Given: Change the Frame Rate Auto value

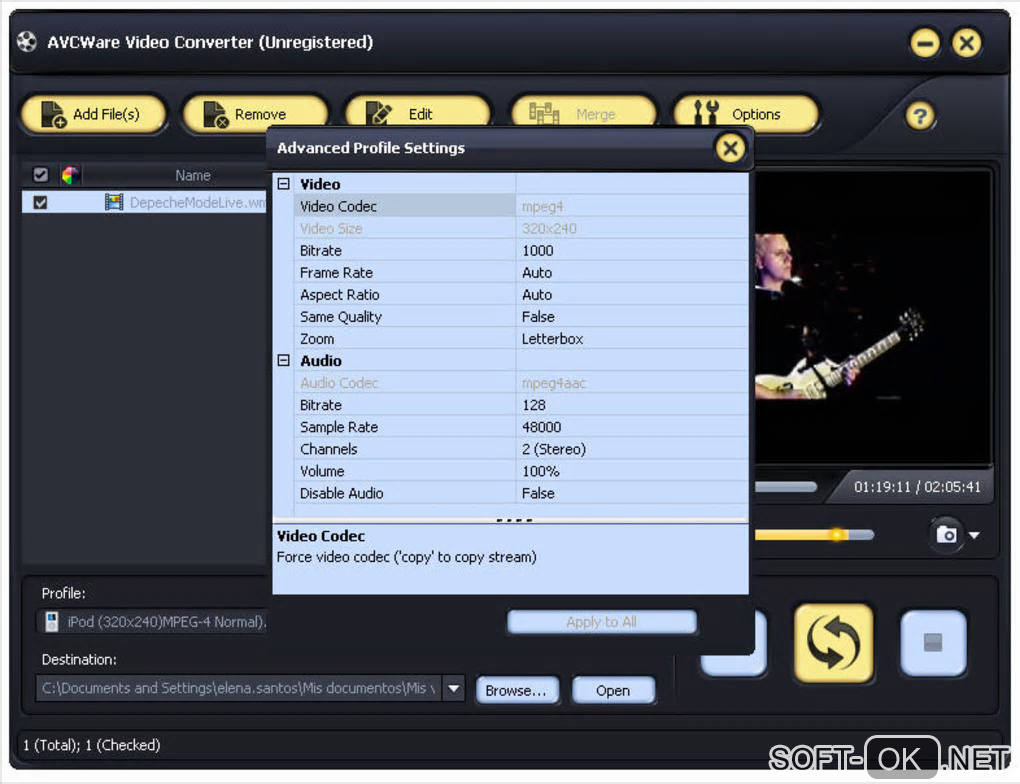Looking at the screenshot, I should coord(632,273).
